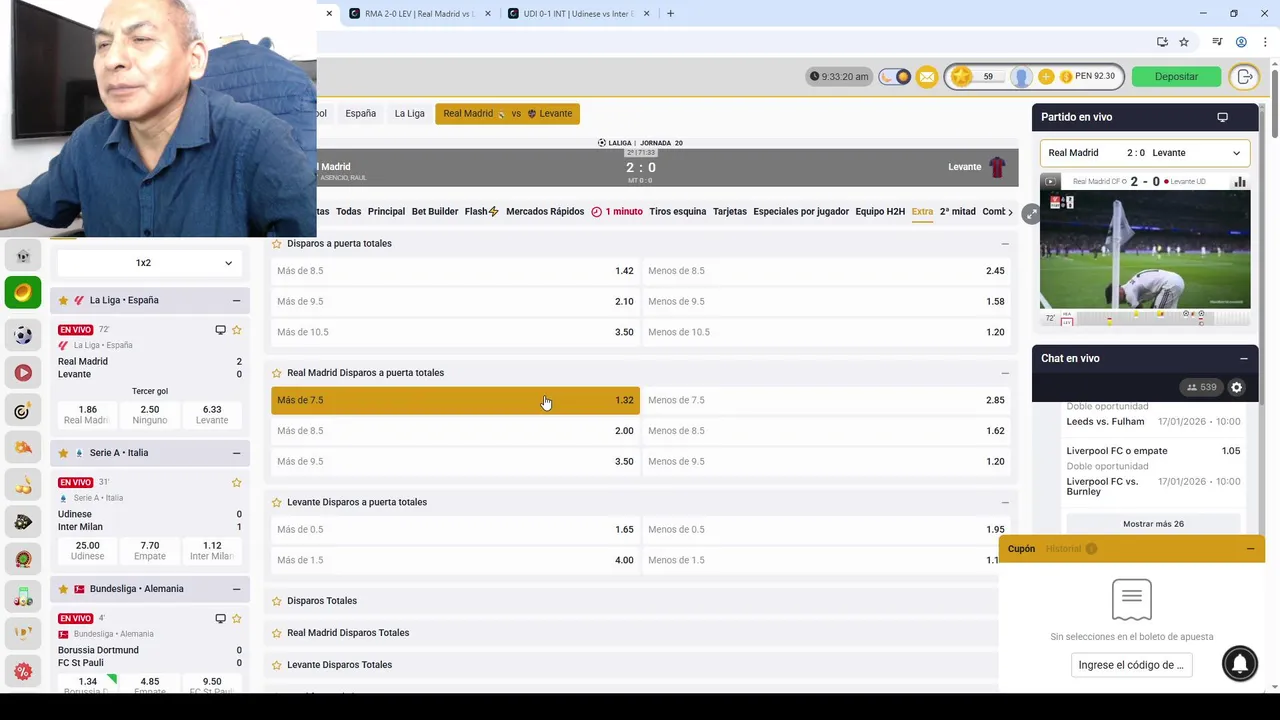The width and height of the screenshot is (1280, 720).
Task: Bet Inter Milan at 1.12
Action: tap(212, 550)
